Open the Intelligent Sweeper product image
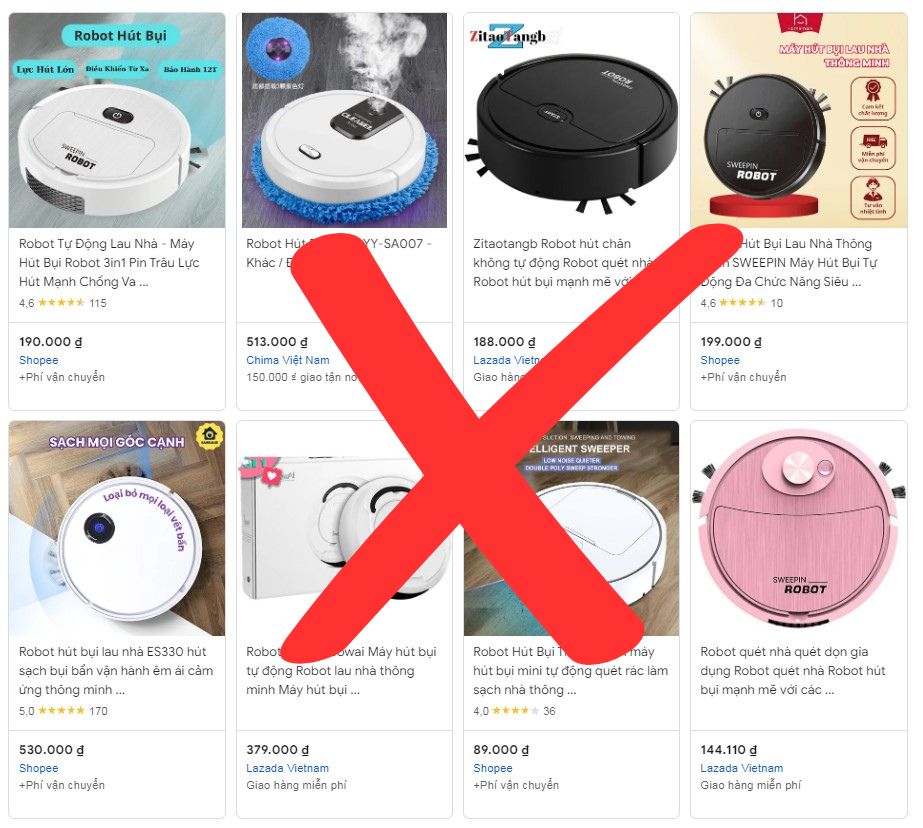This screenshot has width=923, height=828. [572, 528]
